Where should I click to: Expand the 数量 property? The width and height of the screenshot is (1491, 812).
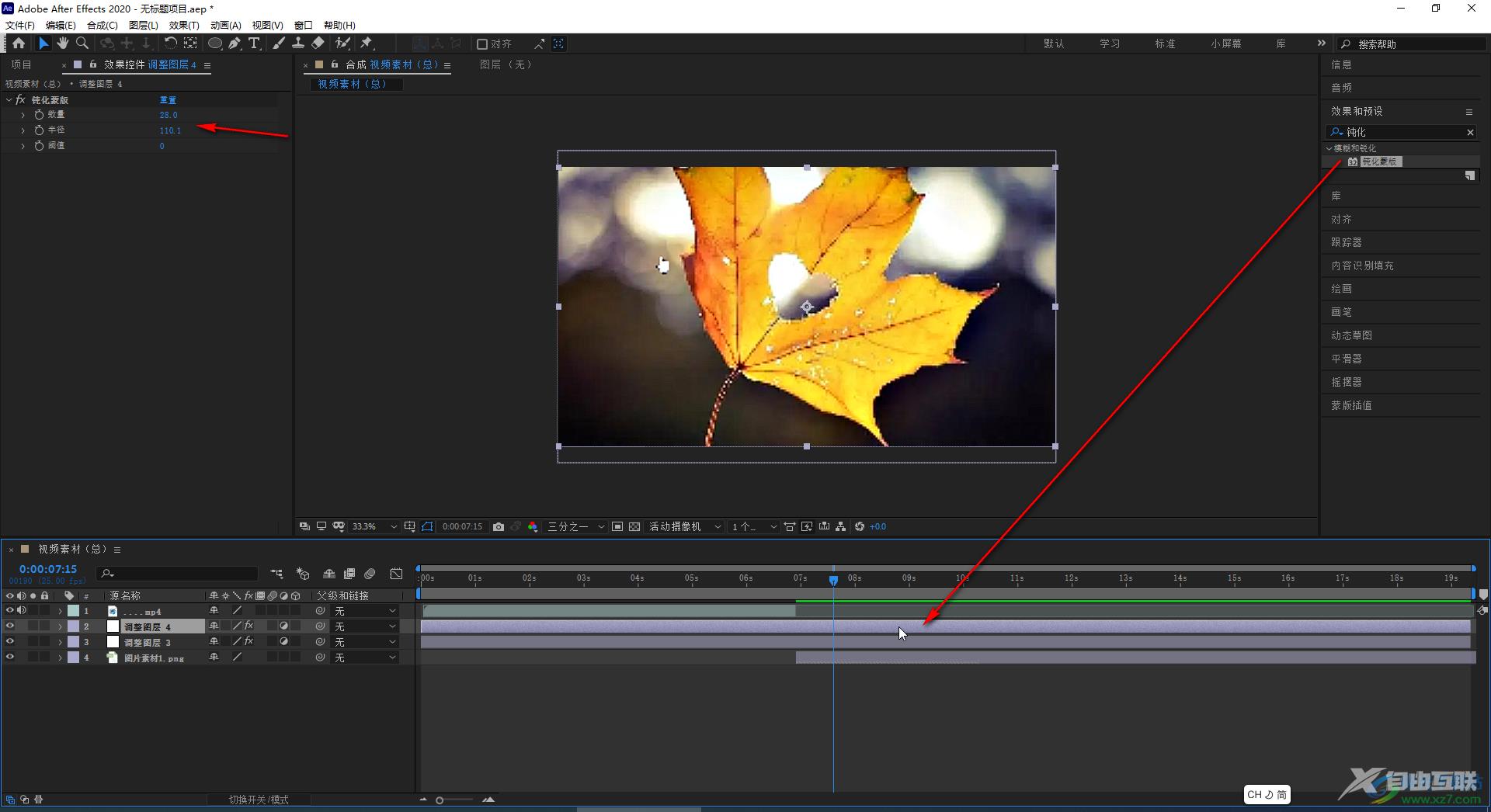[23, 115]
